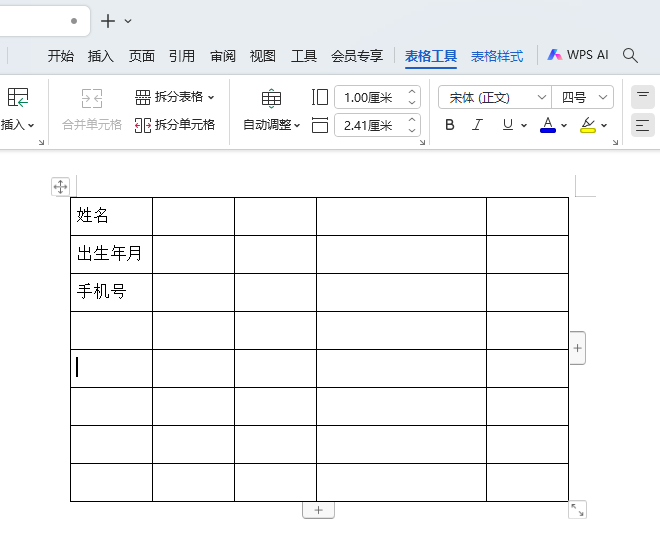Click the 手机号 cell
660x557 pixels.
pyautogui.click(x=112, y=292)
